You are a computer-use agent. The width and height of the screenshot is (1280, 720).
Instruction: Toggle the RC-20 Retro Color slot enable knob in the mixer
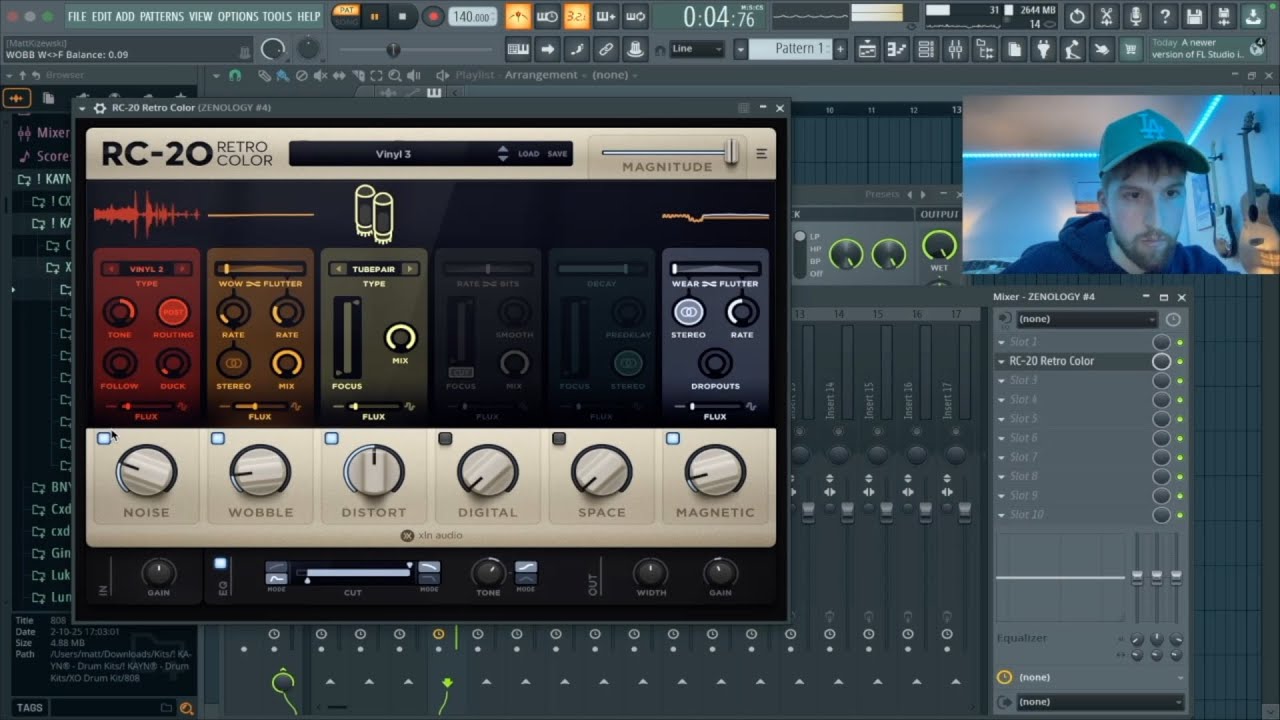pos(1161,361)
